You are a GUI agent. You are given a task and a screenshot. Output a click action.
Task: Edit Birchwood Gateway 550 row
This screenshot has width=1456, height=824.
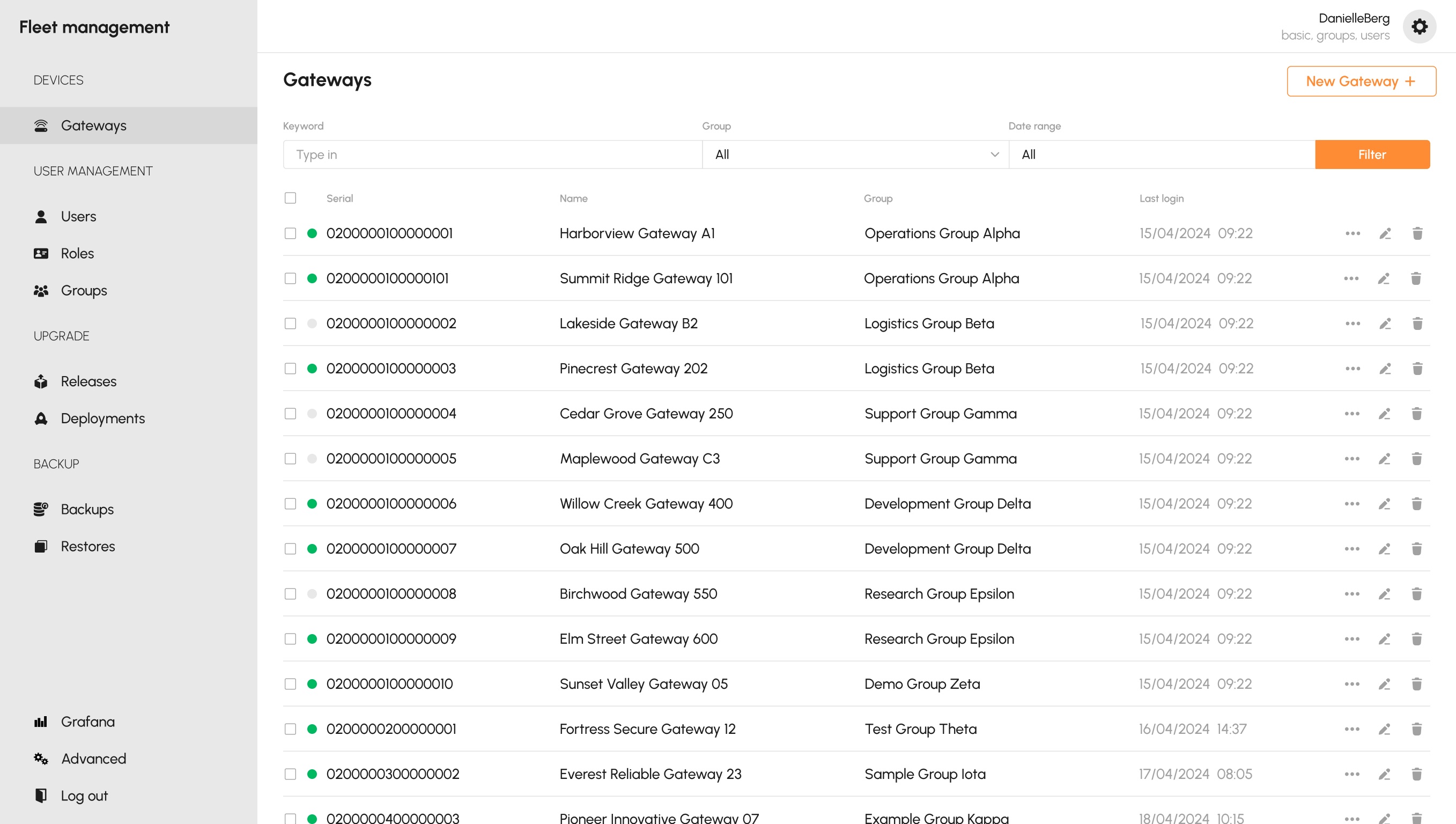(x=1384, y=594)
